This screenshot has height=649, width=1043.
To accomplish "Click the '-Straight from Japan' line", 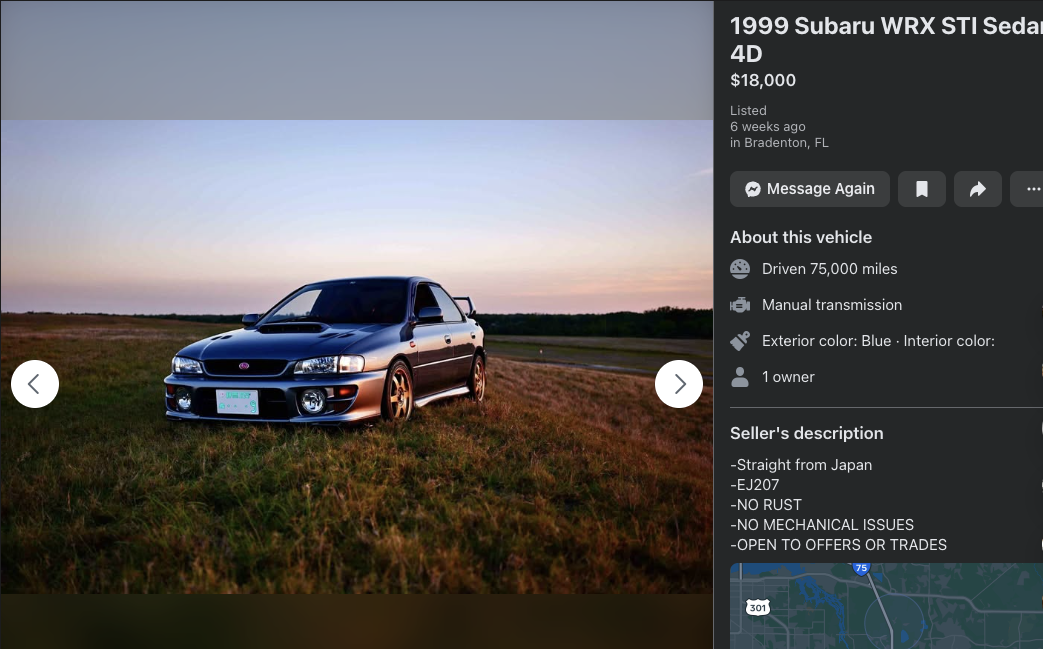I will (801, 465).
